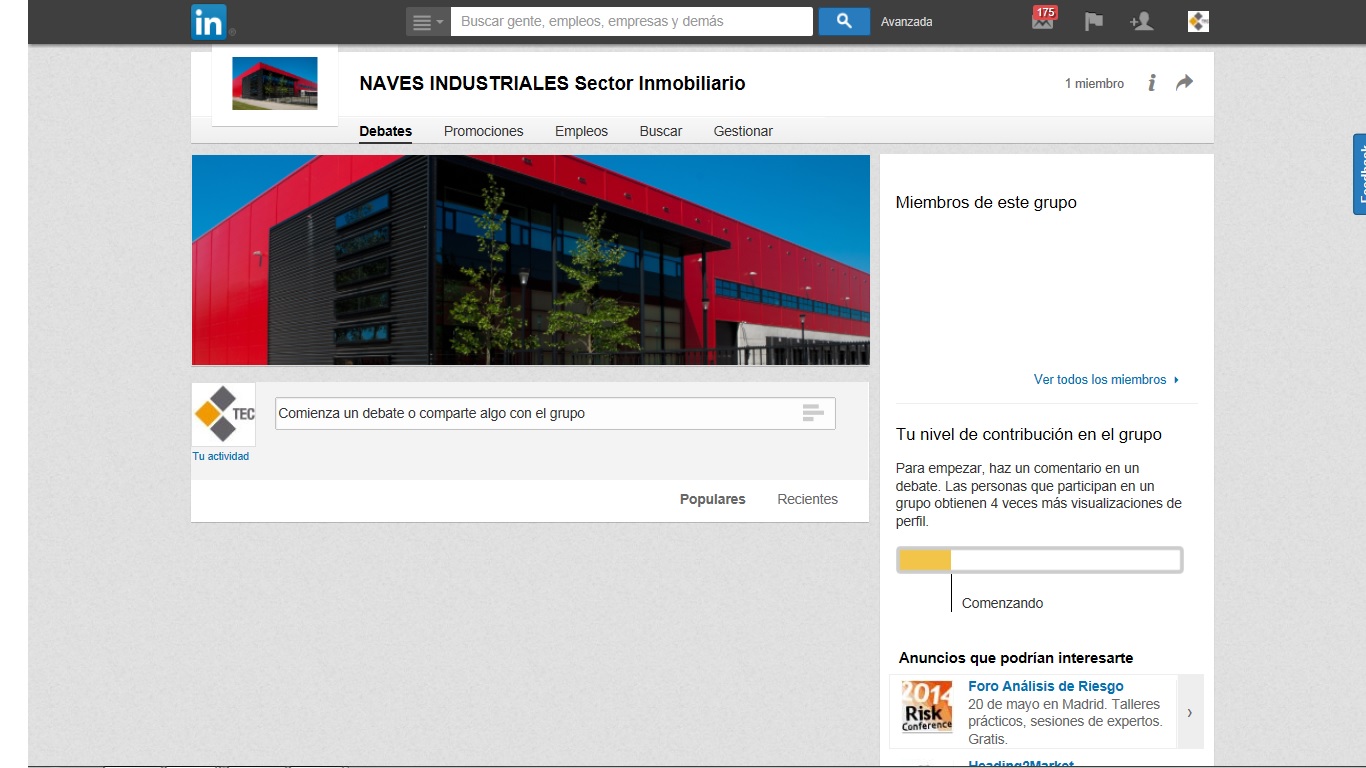The width and height of the screenshot is (1366, 768).
Task: Open the messages inbox with 175 badge
Action: [x=1043, y=21]
